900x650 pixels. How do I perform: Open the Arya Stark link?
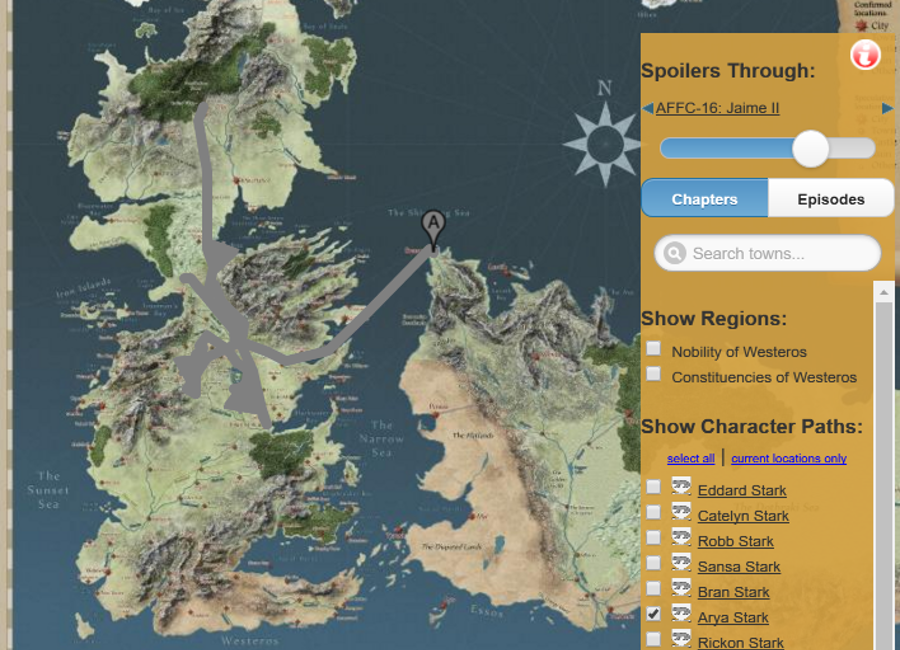[732, 617]
